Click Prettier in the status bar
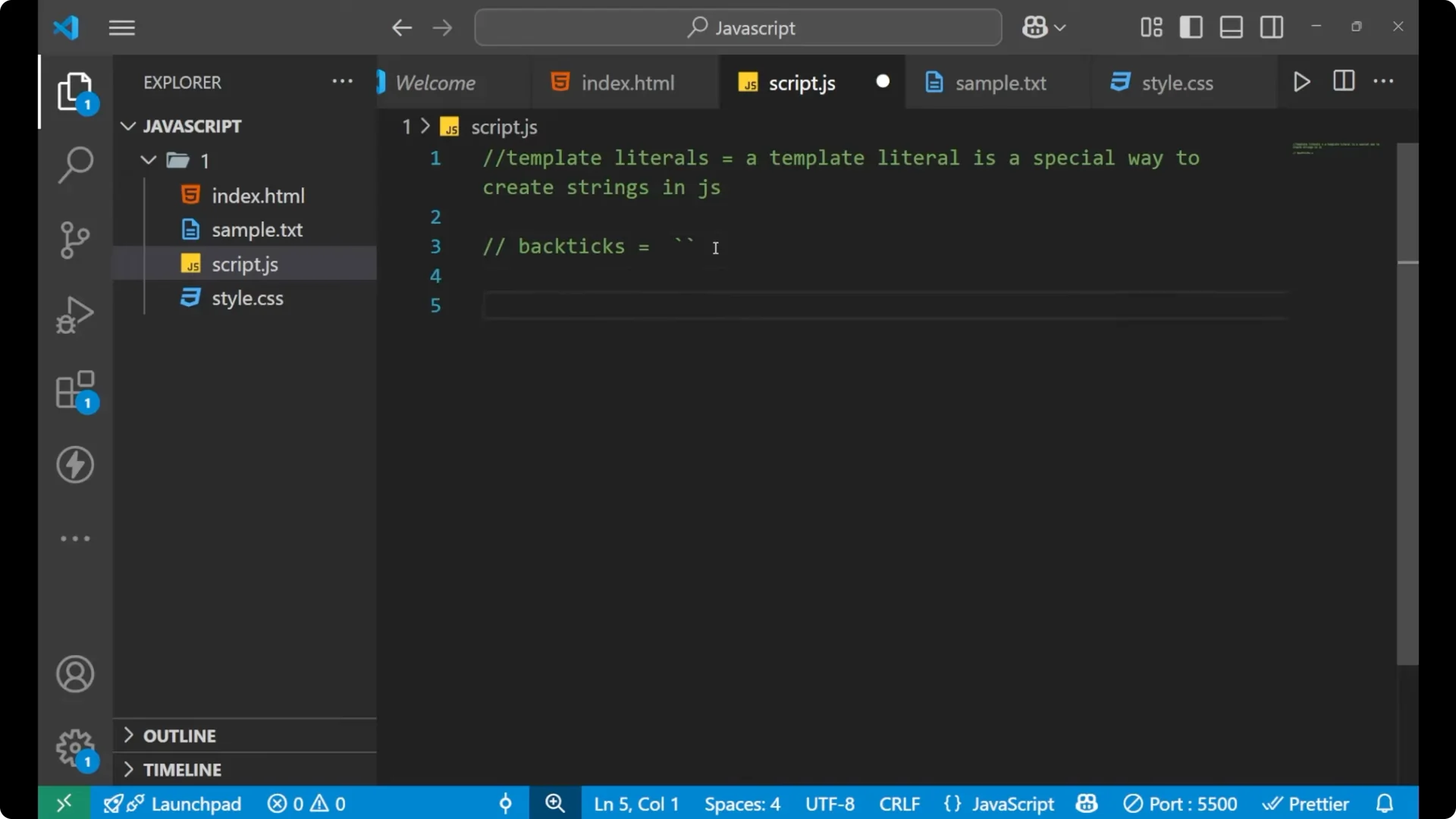 click(x=1307, y=803)
